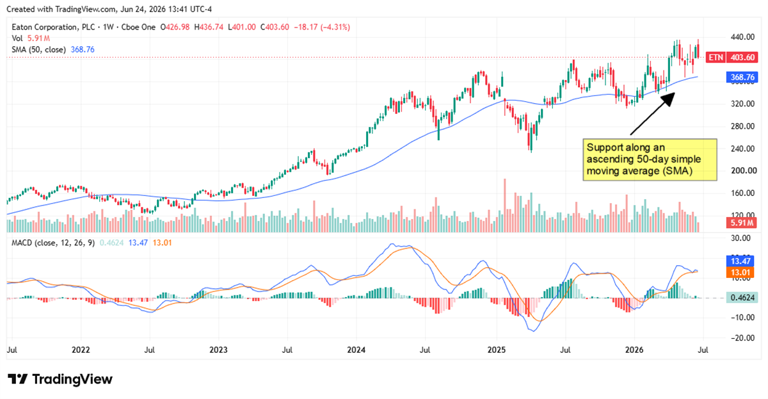Click the open value 'O426.98'
Image resolution: width=768 pixels, height=399 pixels.
[175, 27]
